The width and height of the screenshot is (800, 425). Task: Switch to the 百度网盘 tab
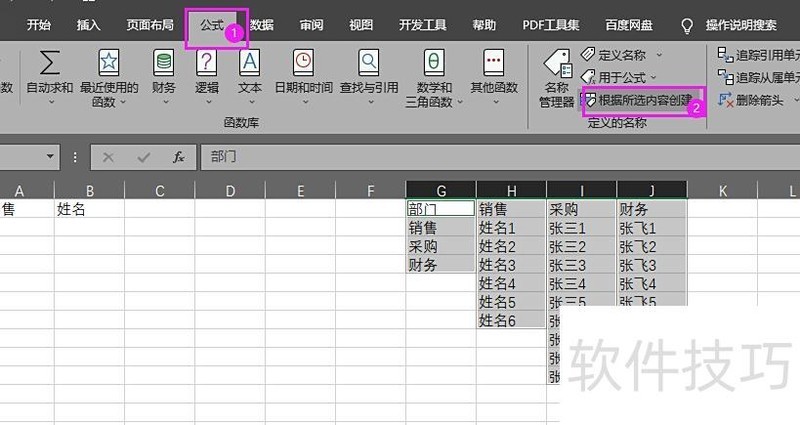629,25
